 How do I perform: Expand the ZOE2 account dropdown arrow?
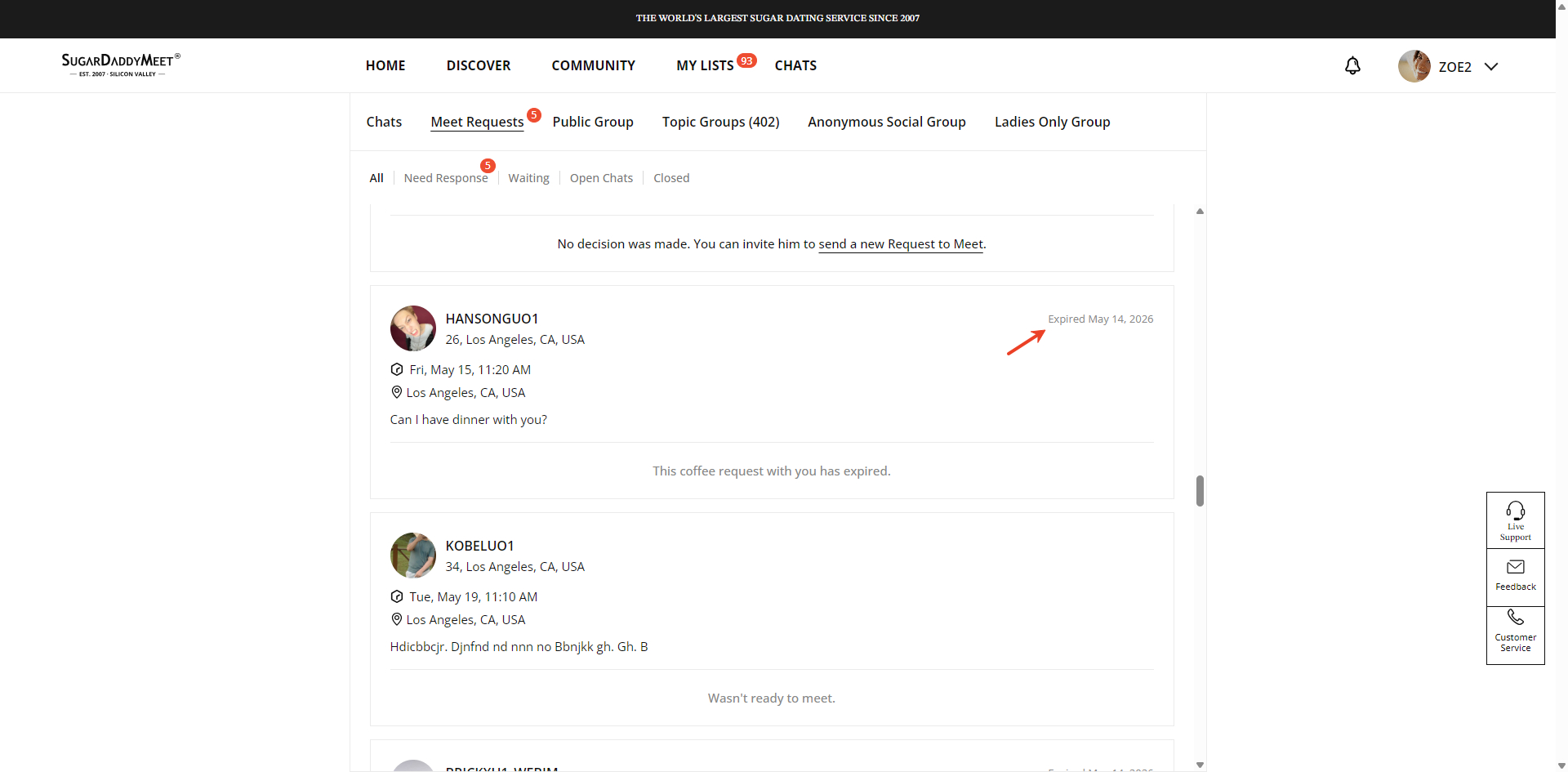(1491, 67)
